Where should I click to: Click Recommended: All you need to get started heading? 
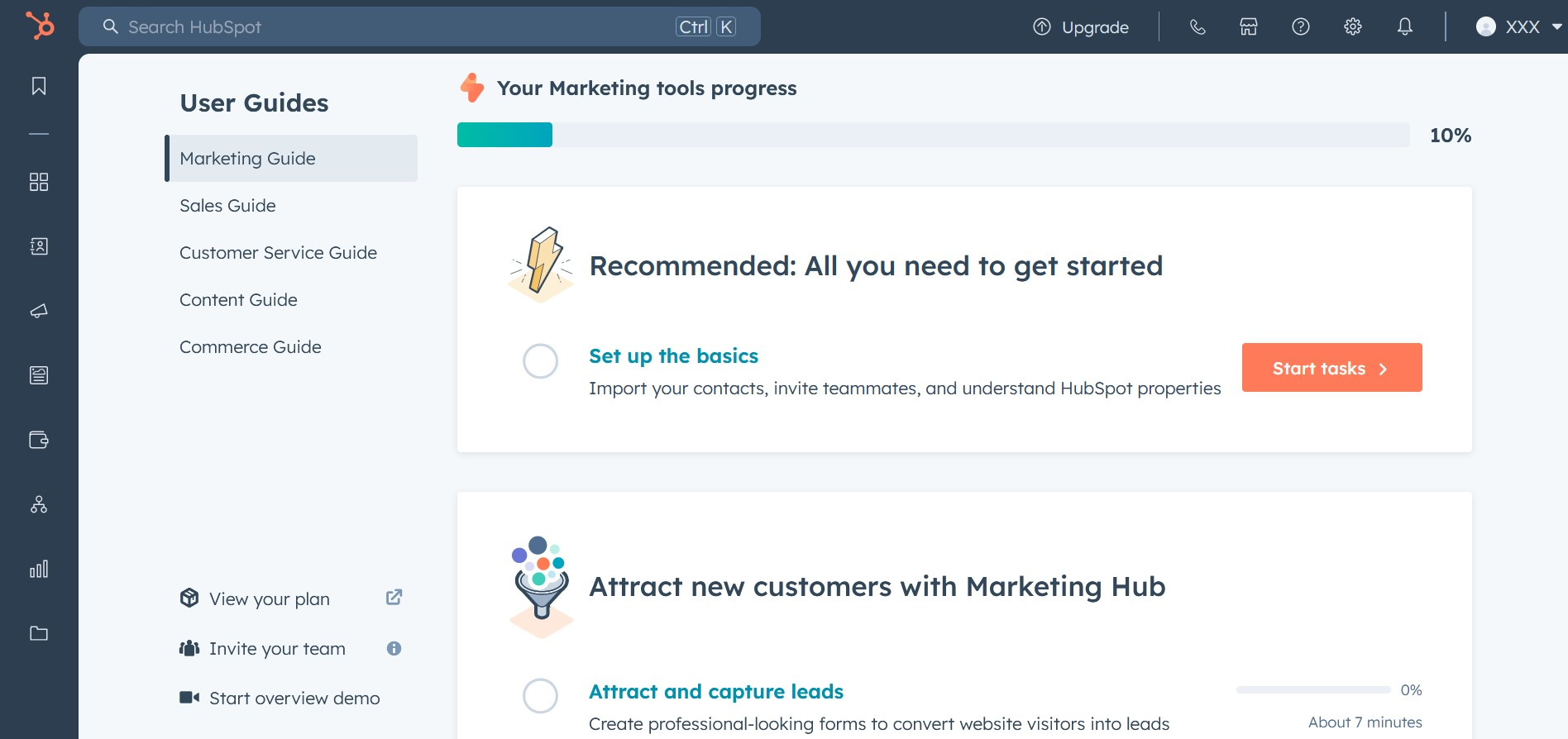876,266
